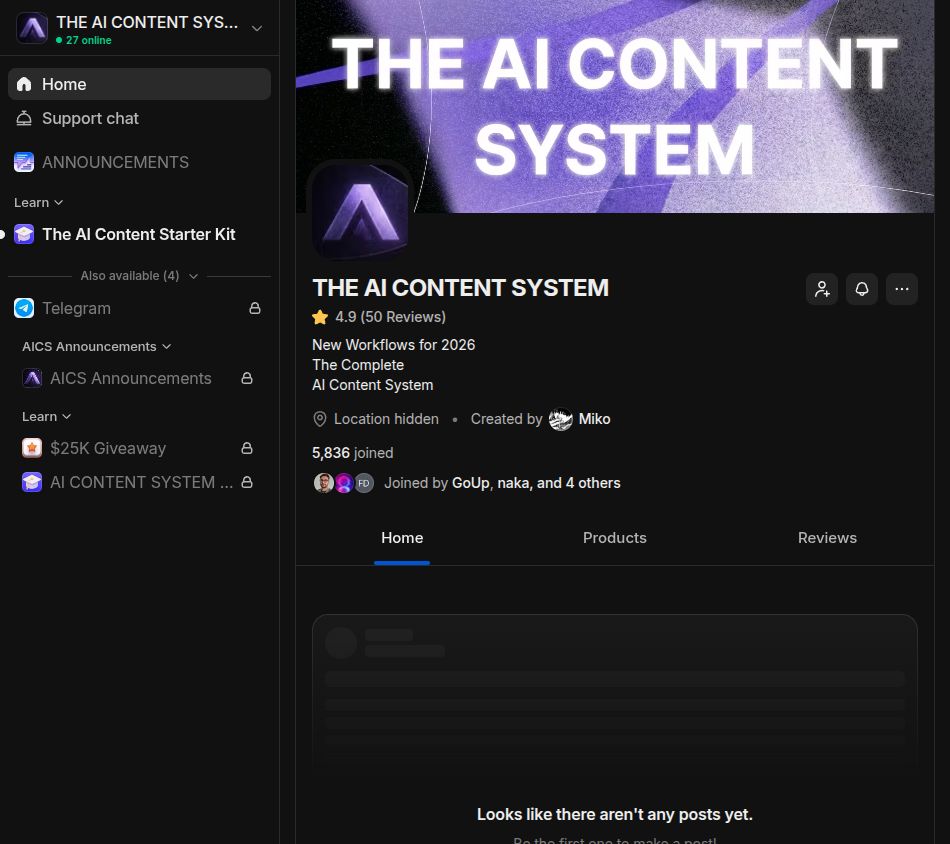The image size is (950, 844).
Task: Go to Home in the sidebar
Action: (139, 84)
